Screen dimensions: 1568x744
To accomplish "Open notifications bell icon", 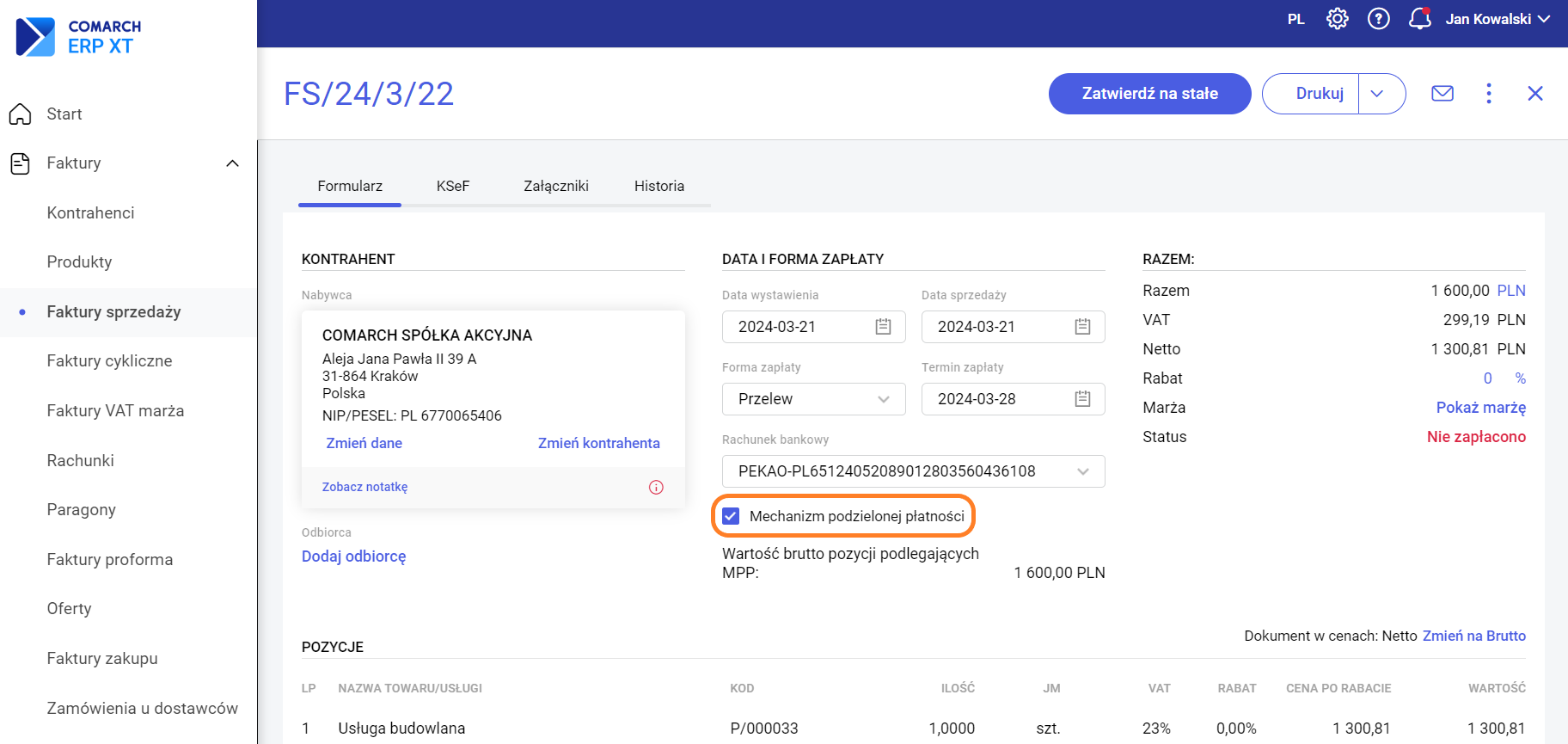I will tap(1419, 19).
